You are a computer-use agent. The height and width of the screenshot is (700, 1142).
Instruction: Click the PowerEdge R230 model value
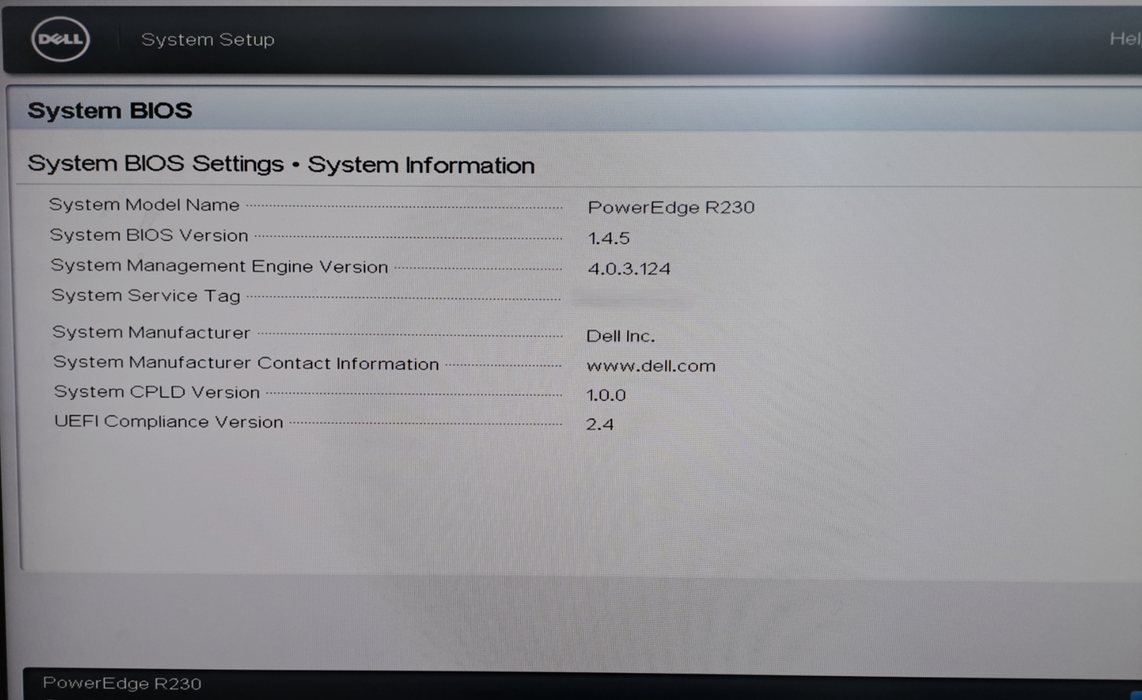[671, 208]
